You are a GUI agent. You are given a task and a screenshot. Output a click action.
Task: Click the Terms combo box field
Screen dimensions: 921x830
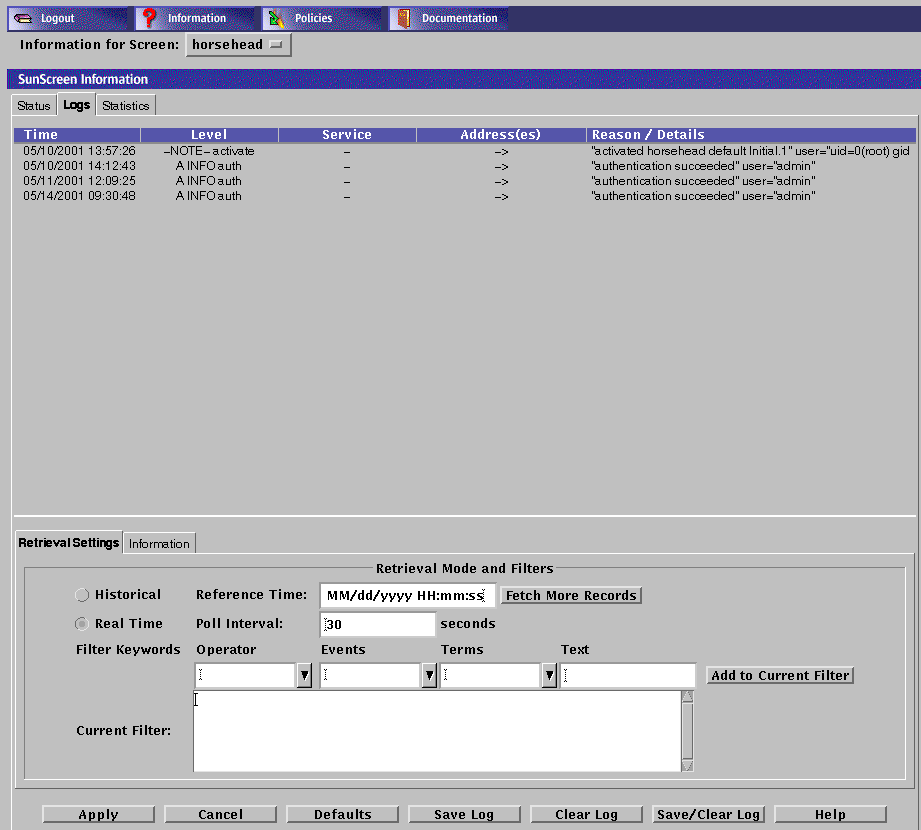point(490,676)
